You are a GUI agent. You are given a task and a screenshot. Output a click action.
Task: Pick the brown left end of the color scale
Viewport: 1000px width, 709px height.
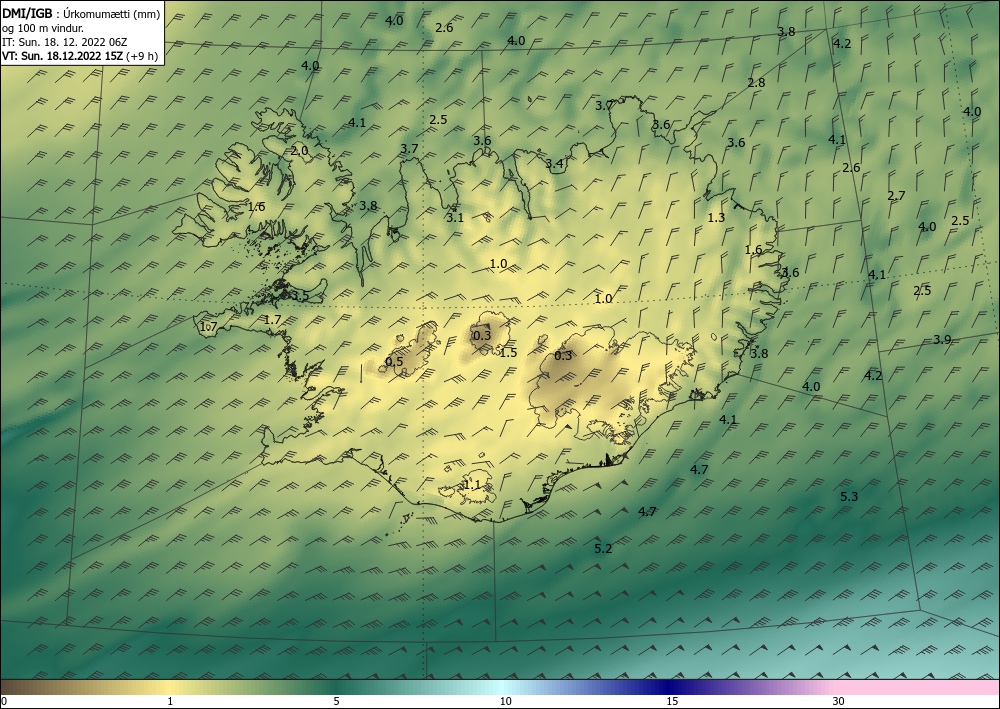point(26,687)
